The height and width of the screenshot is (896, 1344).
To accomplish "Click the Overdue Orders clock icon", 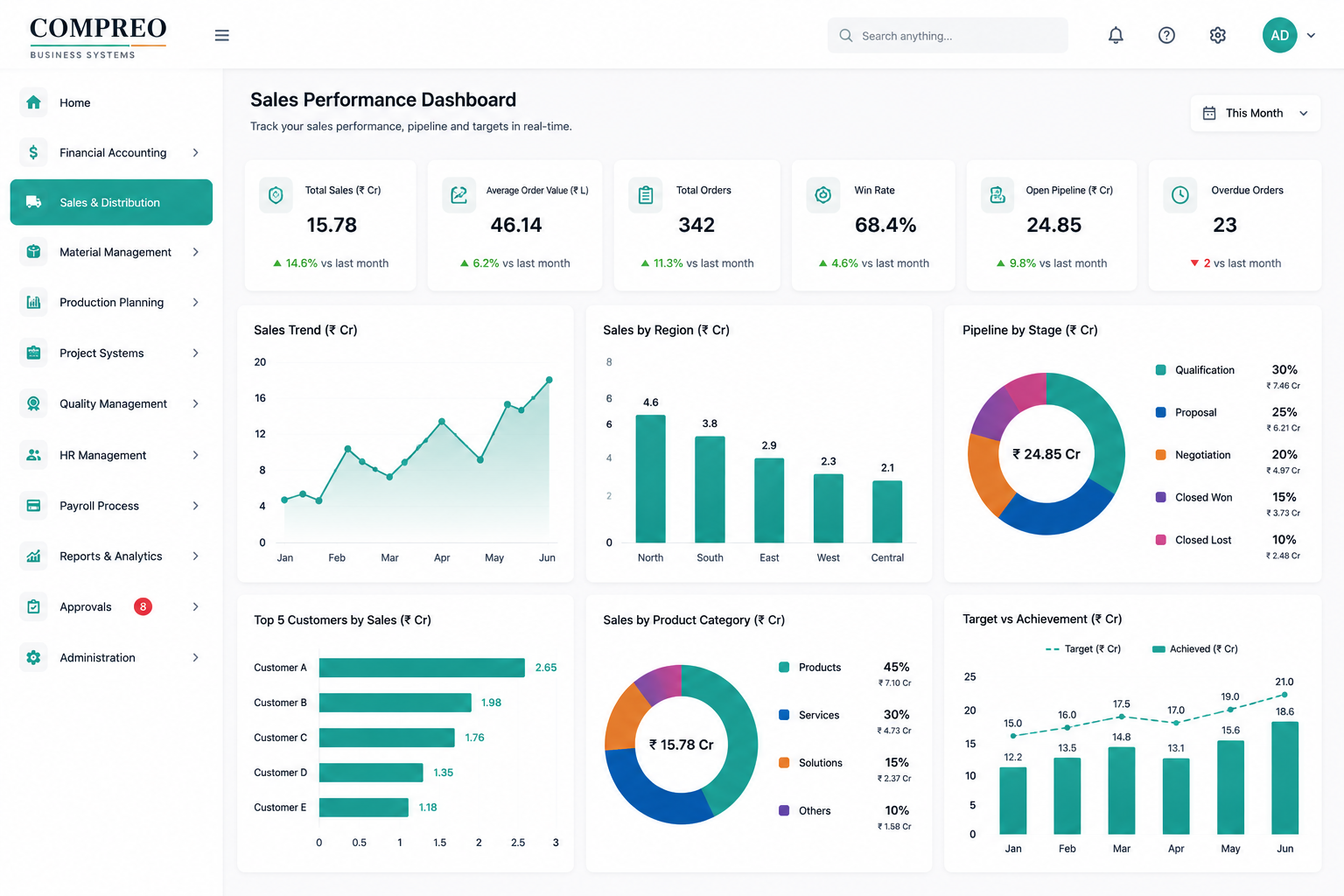I will [x=1180, y=195].
